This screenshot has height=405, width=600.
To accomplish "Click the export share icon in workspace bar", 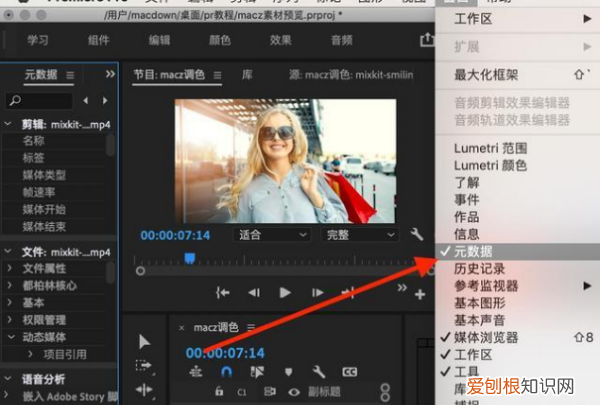I will click(x=427, y=39).
